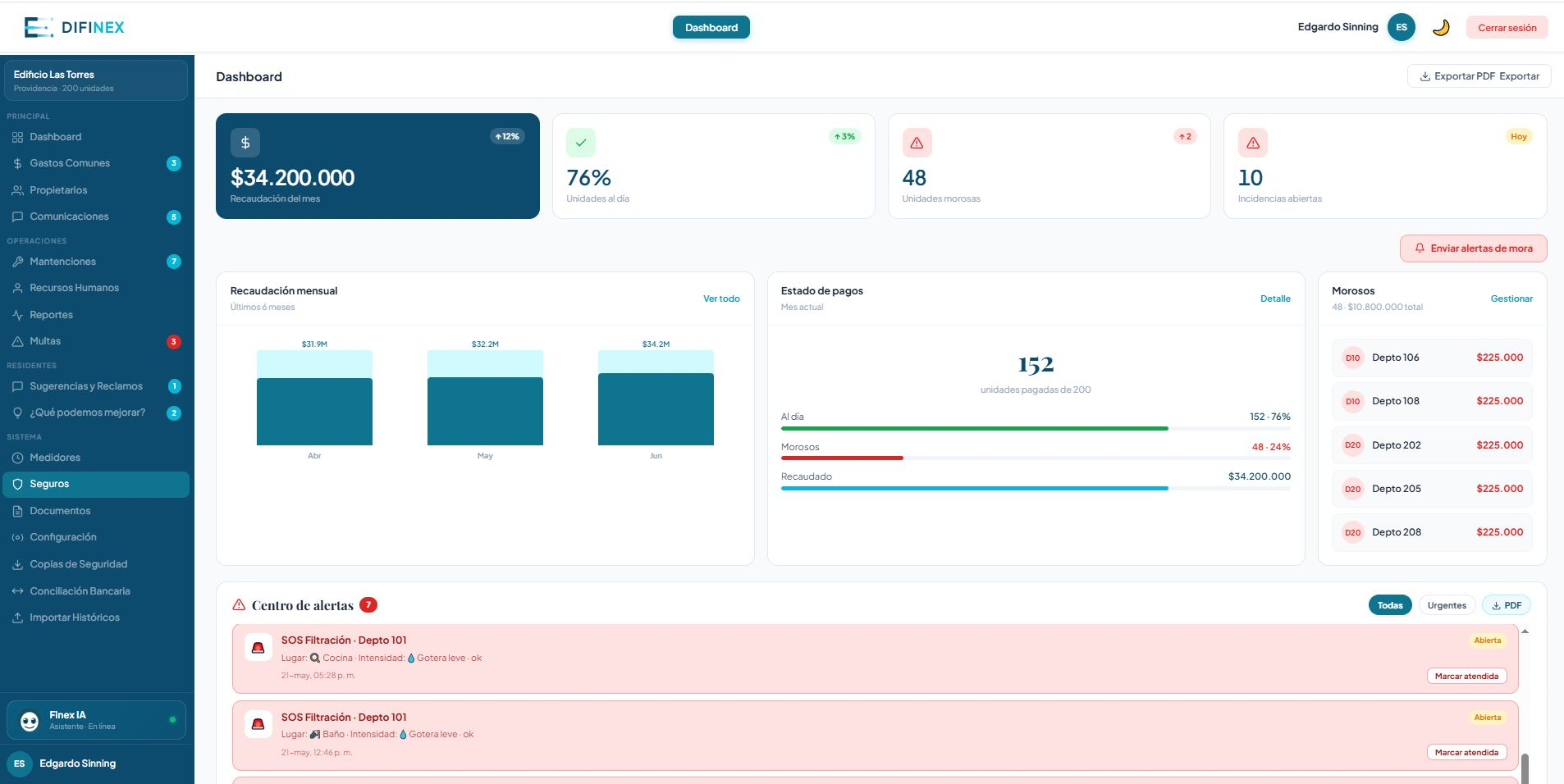Click the Hoy badge
This screenshot has width=1564, height=784.
point(1519,137)
